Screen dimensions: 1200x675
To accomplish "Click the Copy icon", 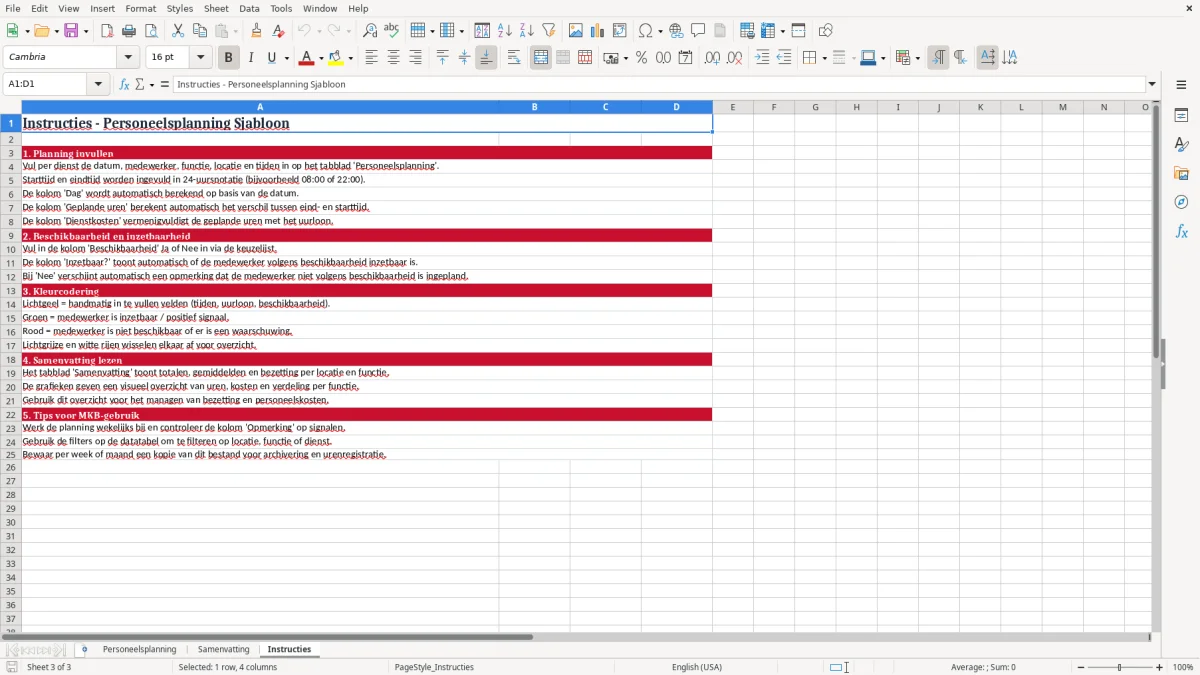I will click(200, 31).
